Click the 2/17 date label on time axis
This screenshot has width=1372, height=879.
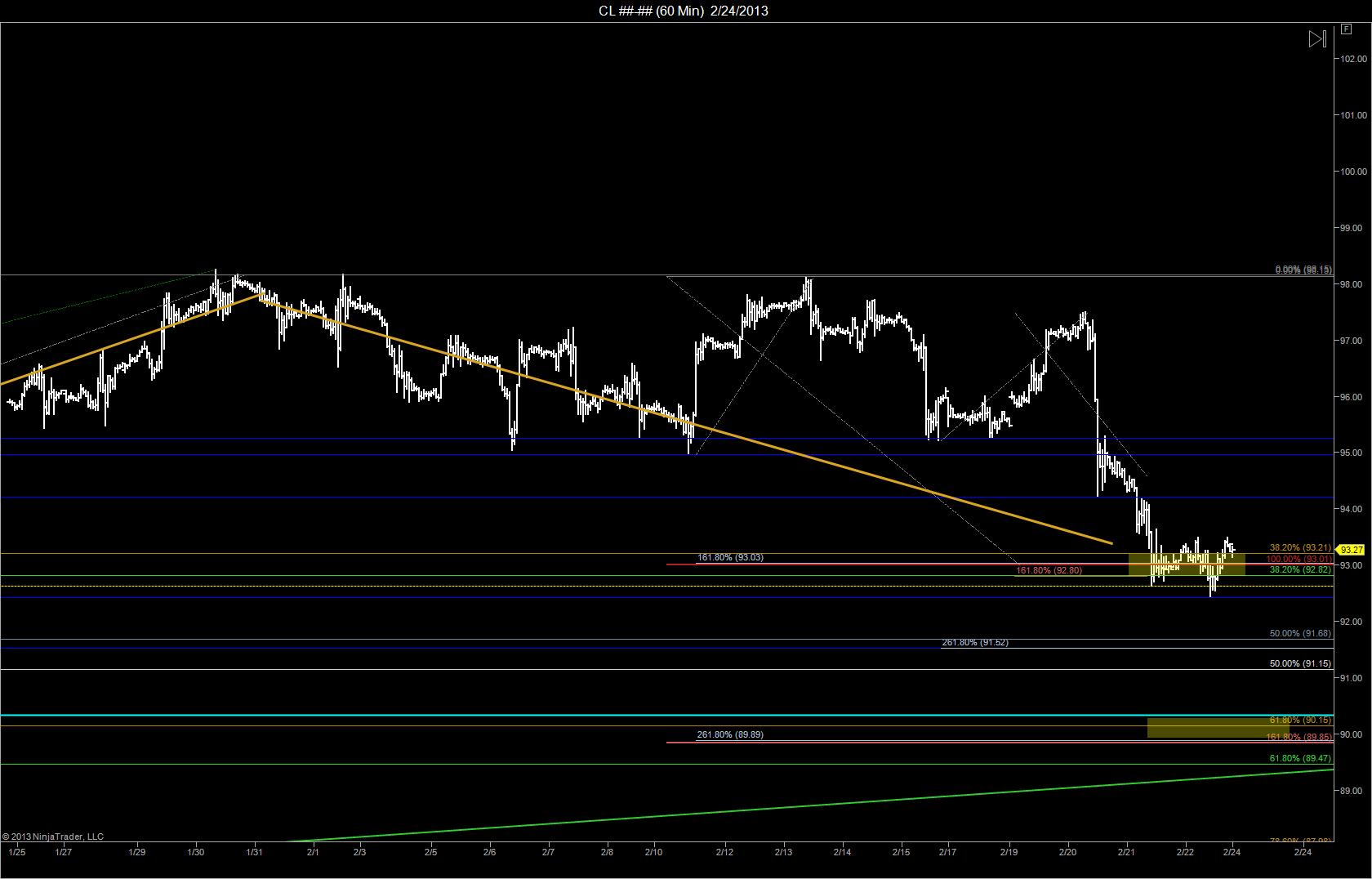pyautogui.click(x=949, y=852)
